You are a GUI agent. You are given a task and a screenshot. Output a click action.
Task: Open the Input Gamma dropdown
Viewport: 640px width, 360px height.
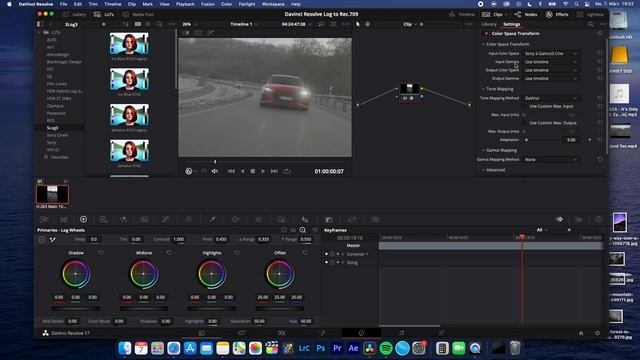[x=551, y=62]
